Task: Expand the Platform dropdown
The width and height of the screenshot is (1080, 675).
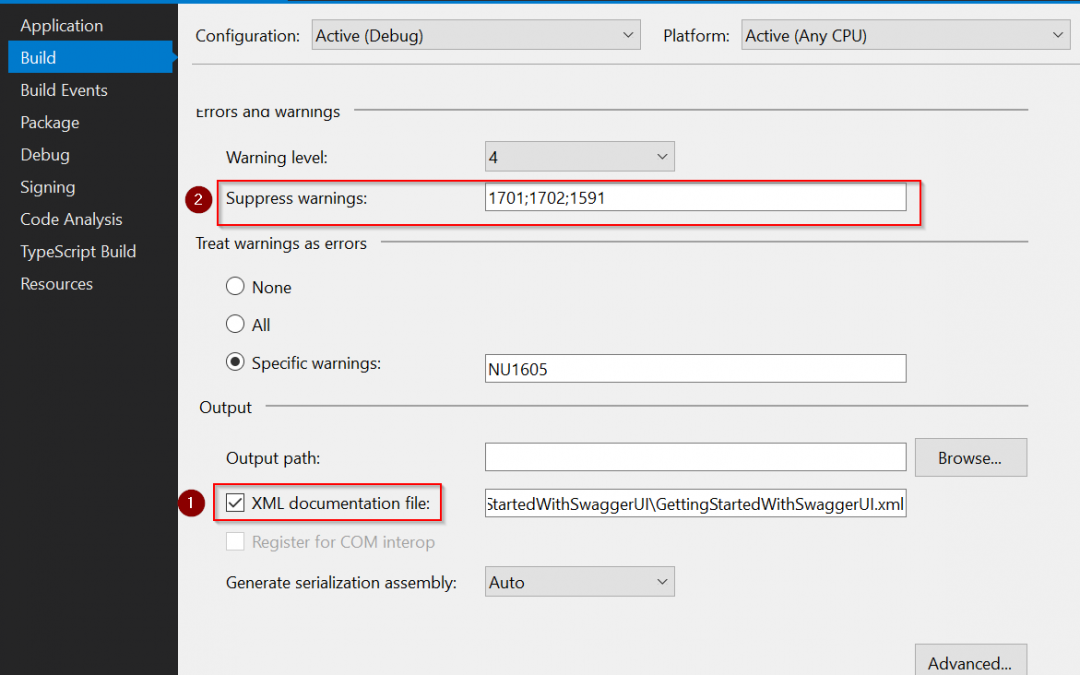Action: click(906, 36)
